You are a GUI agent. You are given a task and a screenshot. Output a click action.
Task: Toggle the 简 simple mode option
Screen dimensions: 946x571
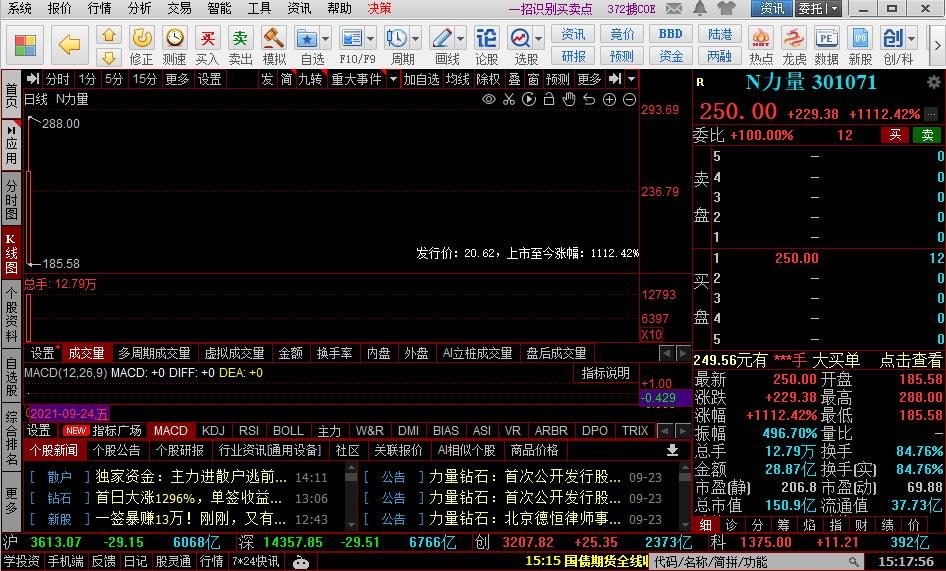click(x=286, y=79)
